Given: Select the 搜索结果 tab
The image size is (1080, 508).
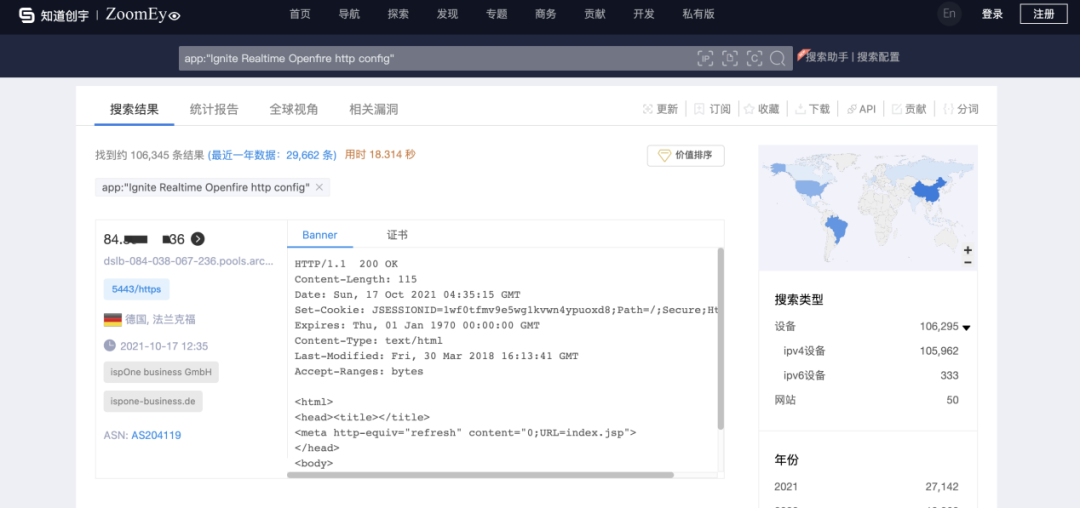Looking at the screenshot, I should (x=134, y=109).
